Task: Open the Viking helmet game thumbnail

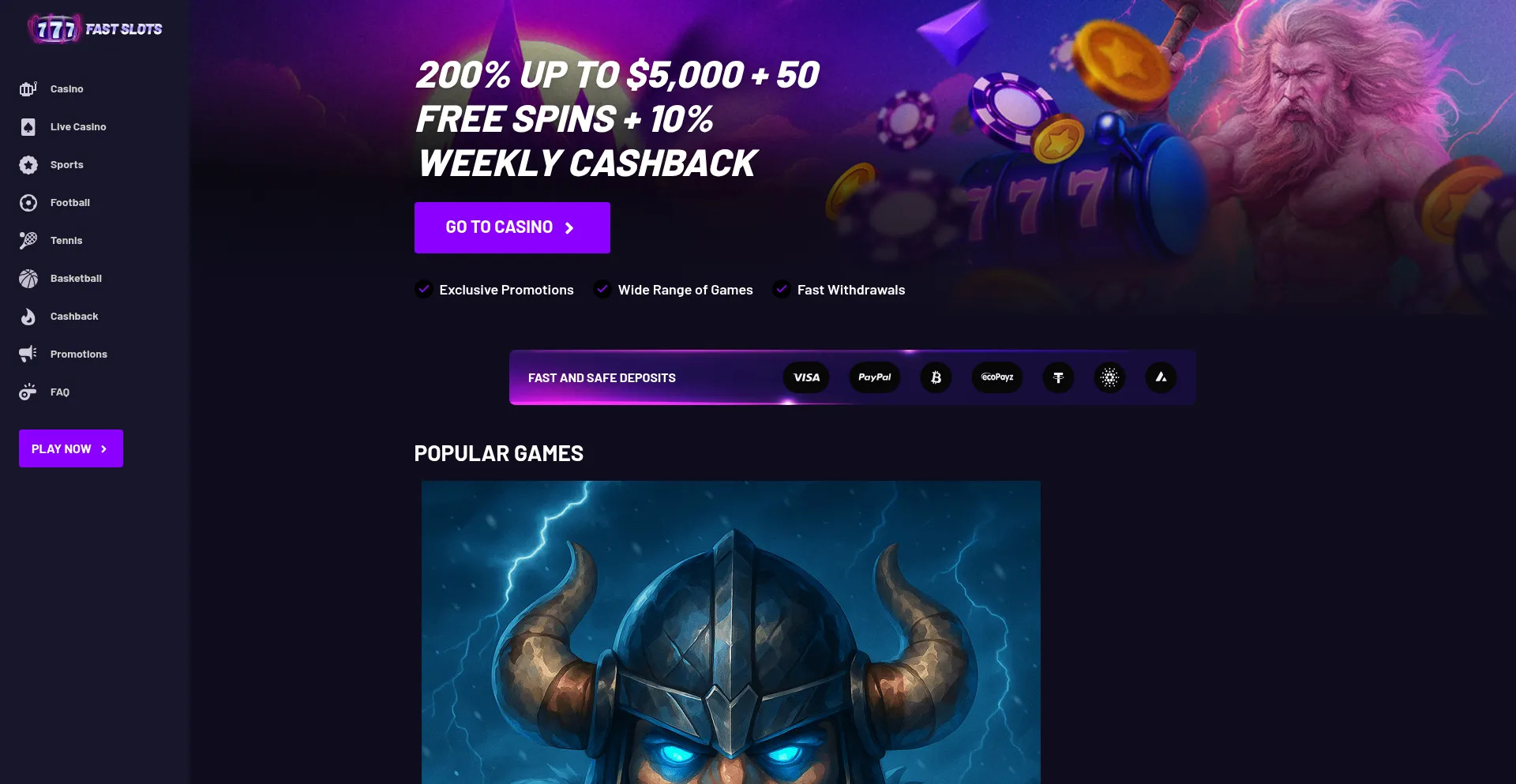Action: (x=731, y=632)
